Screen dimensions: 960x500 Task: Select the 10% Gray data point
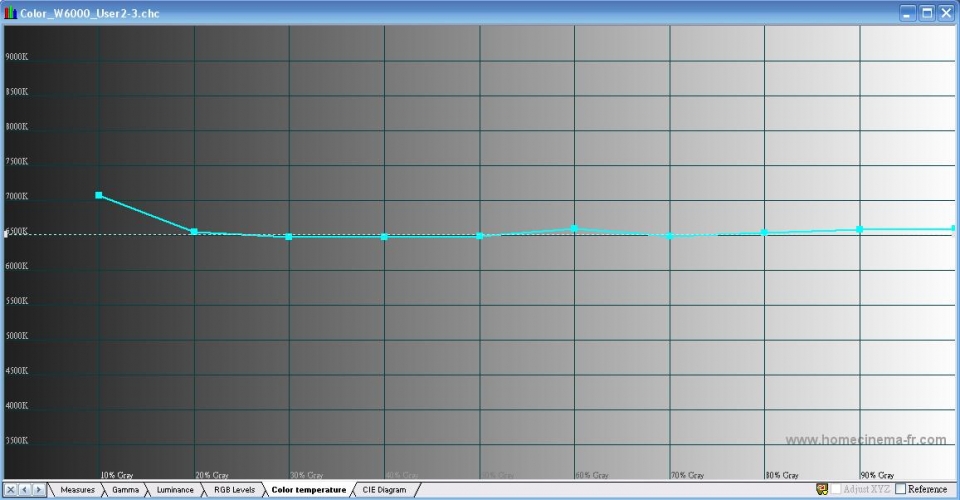99,195
